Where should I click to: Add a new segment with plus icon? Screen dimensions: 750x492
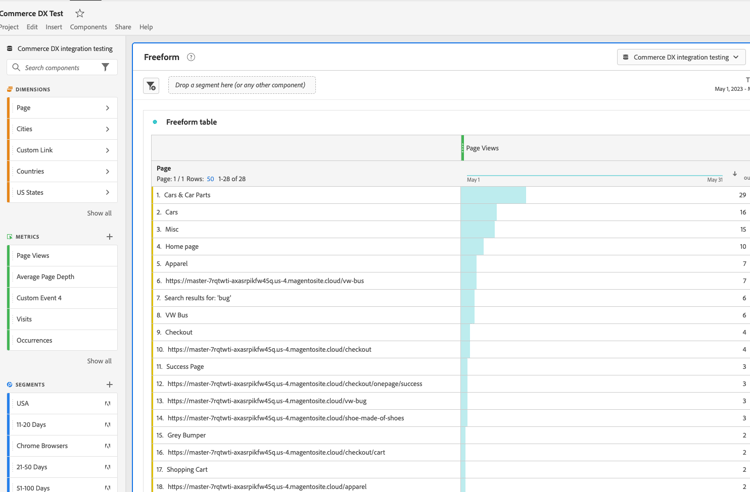tap(110, 384)
